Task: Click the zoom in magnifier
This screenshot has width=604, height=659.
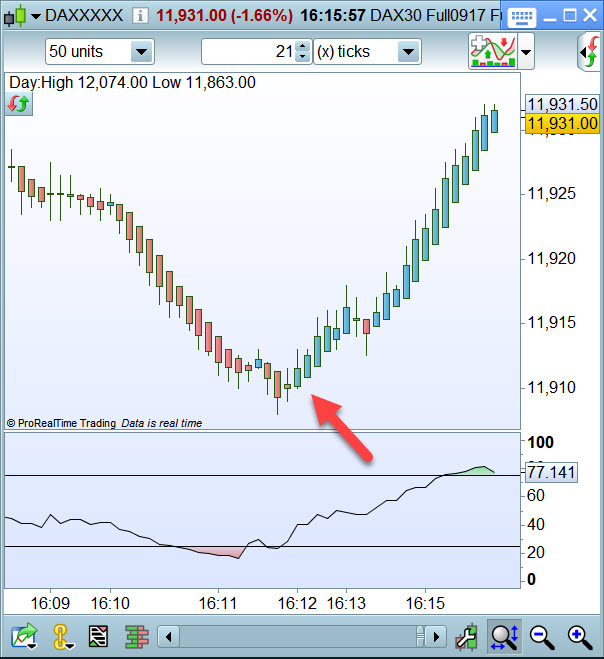Action: pos(580,638)
